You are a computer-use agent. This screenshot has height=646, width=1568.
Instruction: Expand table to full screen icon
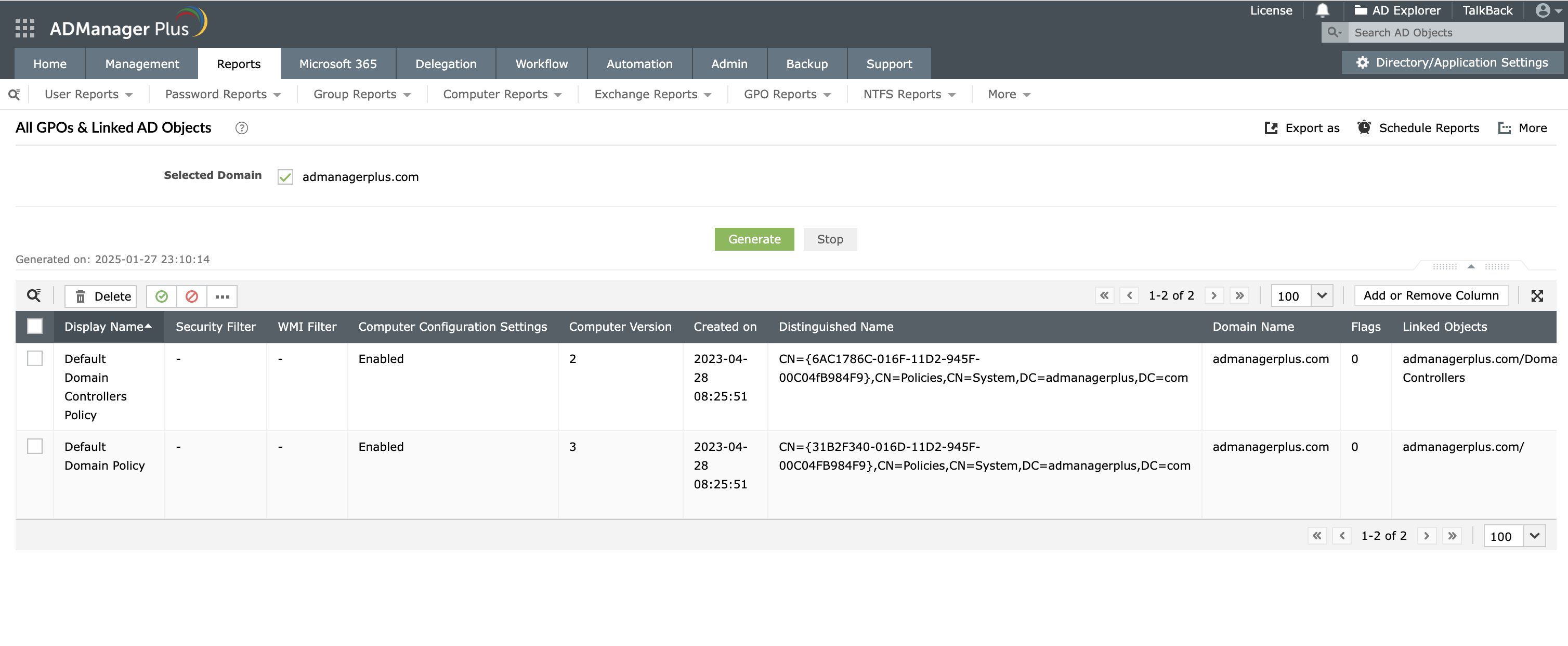[1537, 296]
